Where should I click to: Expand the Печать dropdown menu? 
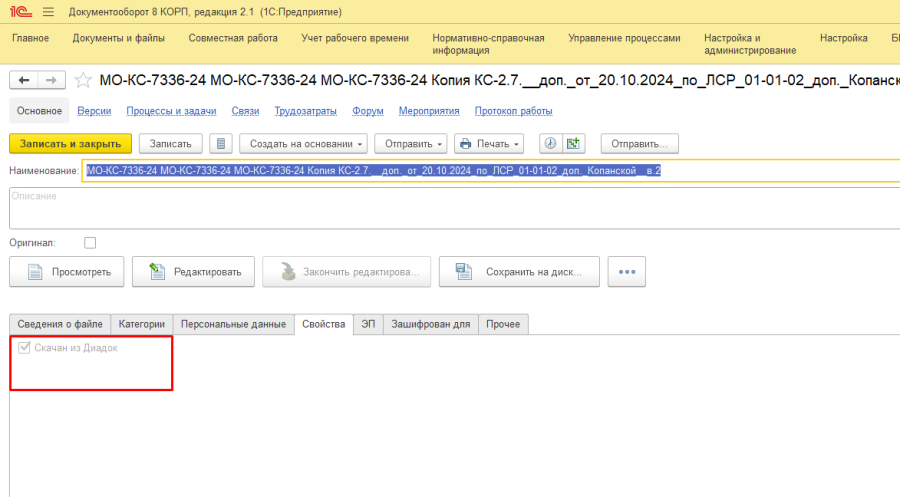488,144
